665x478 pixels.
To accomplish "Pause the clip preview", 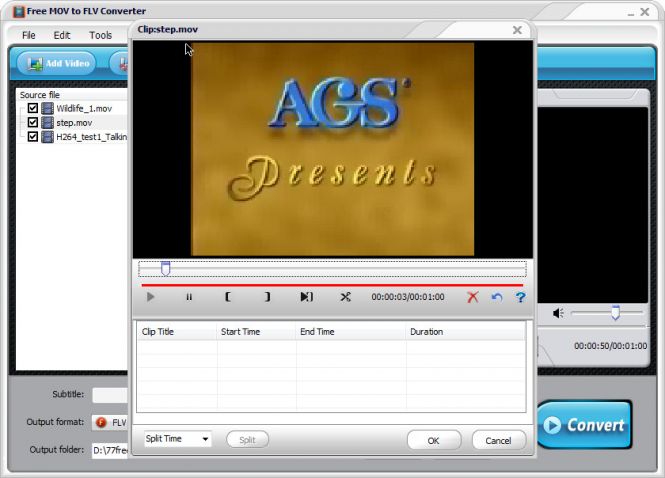I will tap(189, 297).
